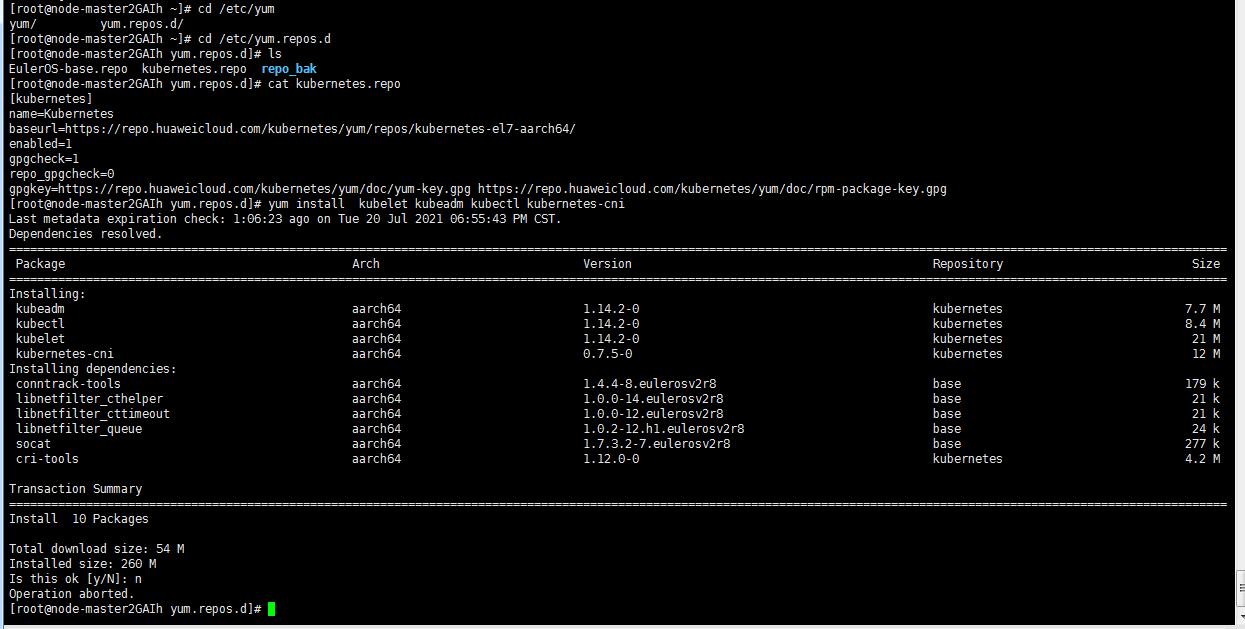
Task: Click the green terminal cursor block
Action: (x=271, y=609)
